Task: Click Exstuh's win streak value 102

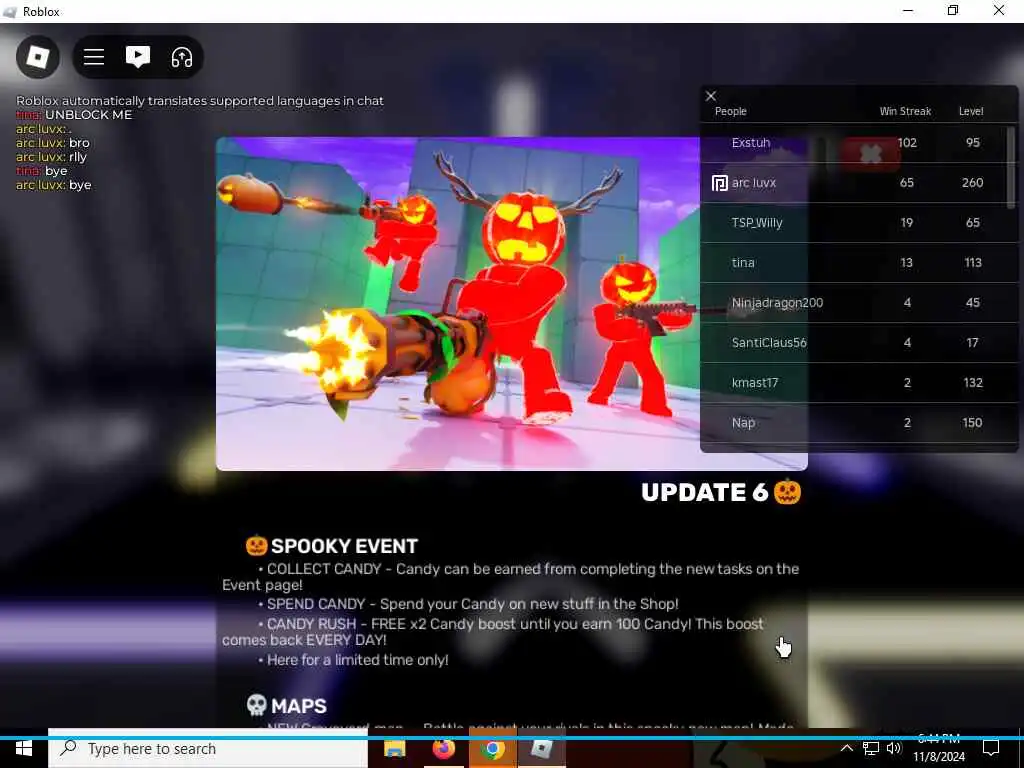Action: pos(907,142)
